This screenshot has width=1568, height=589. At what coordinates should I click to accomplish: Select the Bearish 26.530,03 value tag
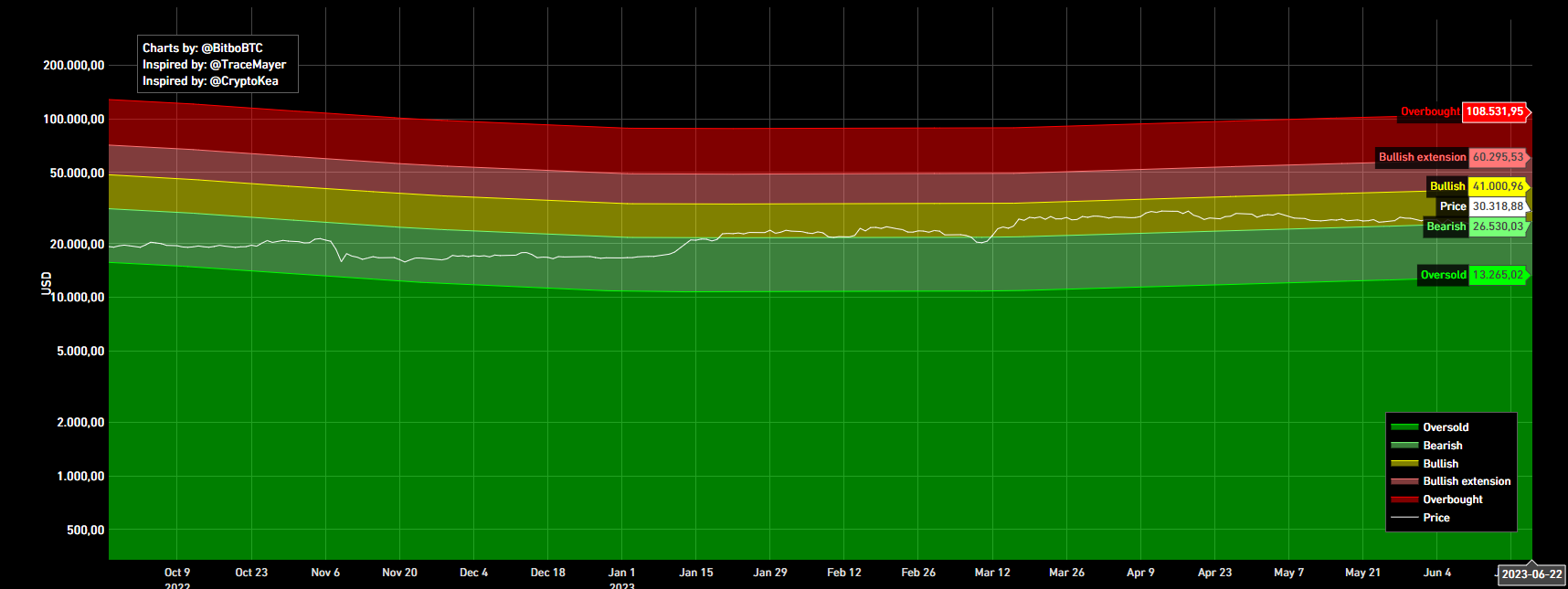[1498, 226]
